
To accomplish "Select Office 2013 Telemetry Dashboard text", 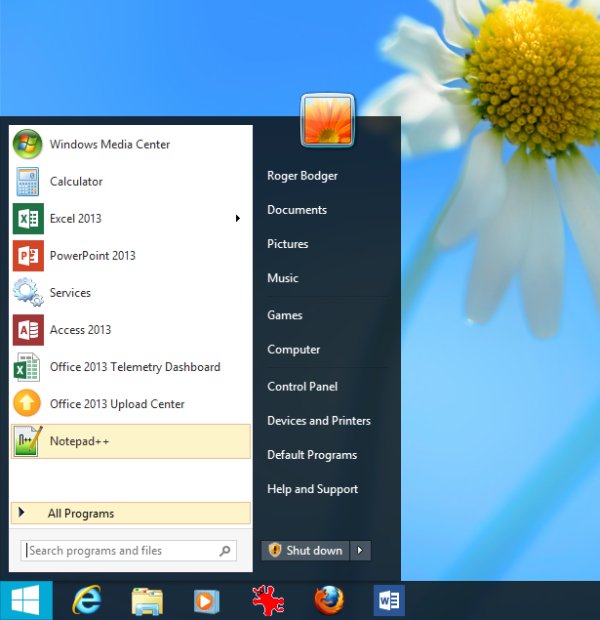I will click(135, 367).
